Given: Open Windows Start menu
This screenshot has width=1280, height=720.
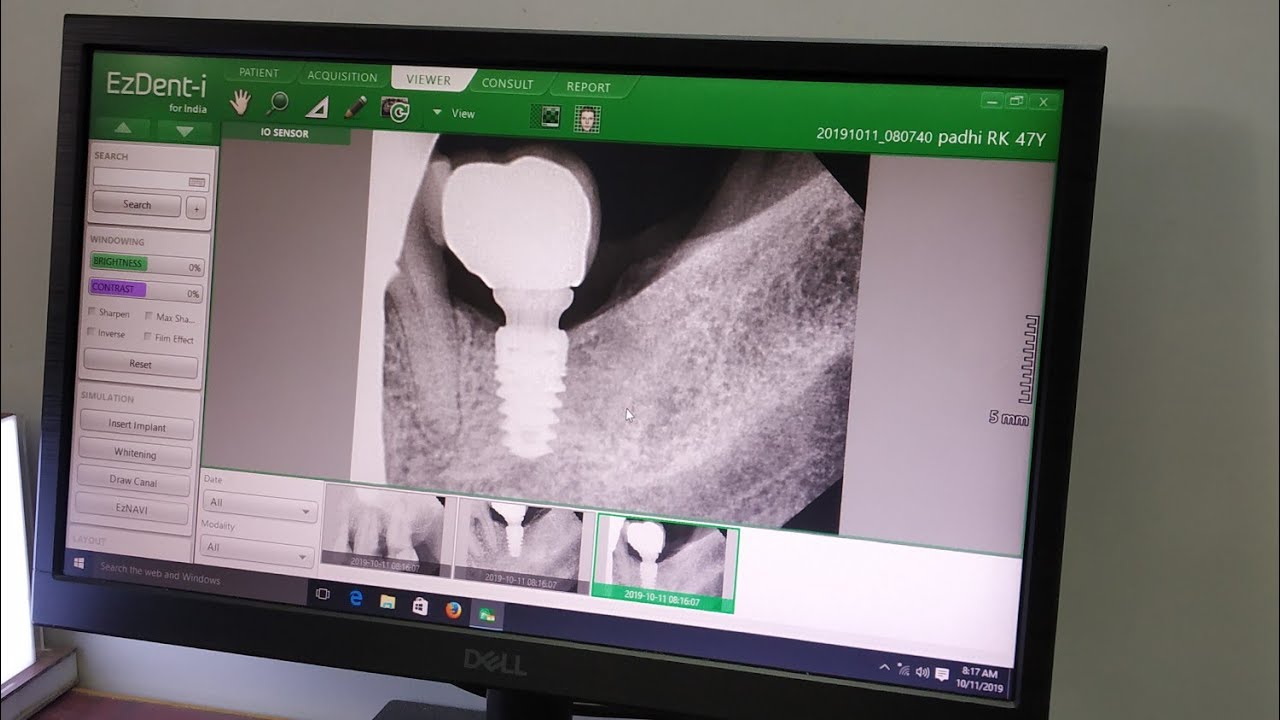Looking at the screenshot, I should coord(79,565).
